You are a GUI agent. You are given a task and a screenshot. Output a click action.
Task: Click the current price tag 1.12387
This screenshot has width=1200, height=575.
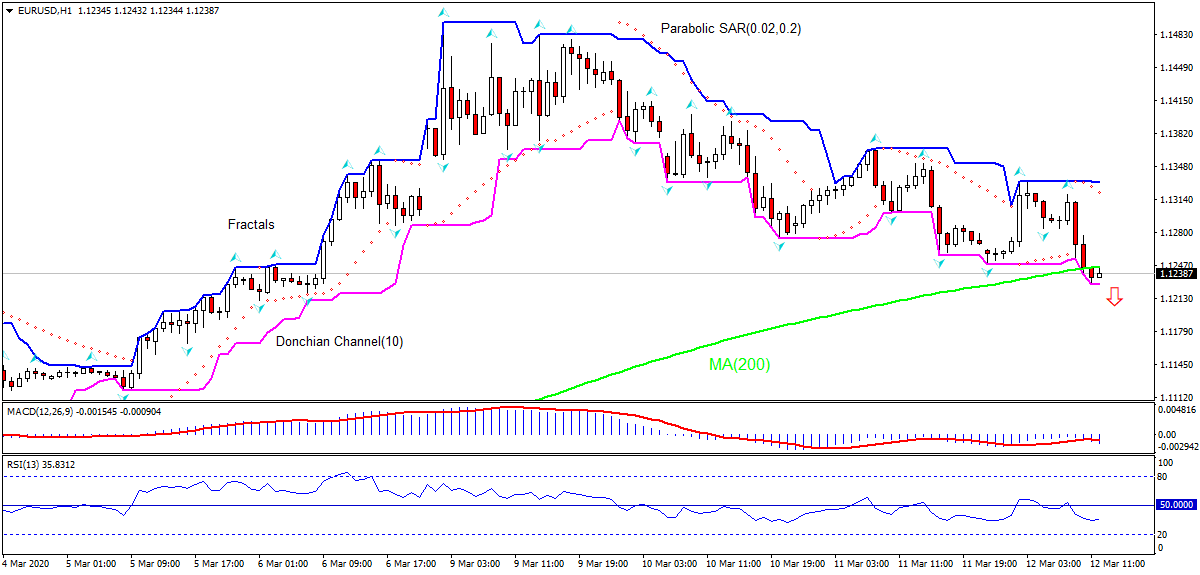[1176, 273]
